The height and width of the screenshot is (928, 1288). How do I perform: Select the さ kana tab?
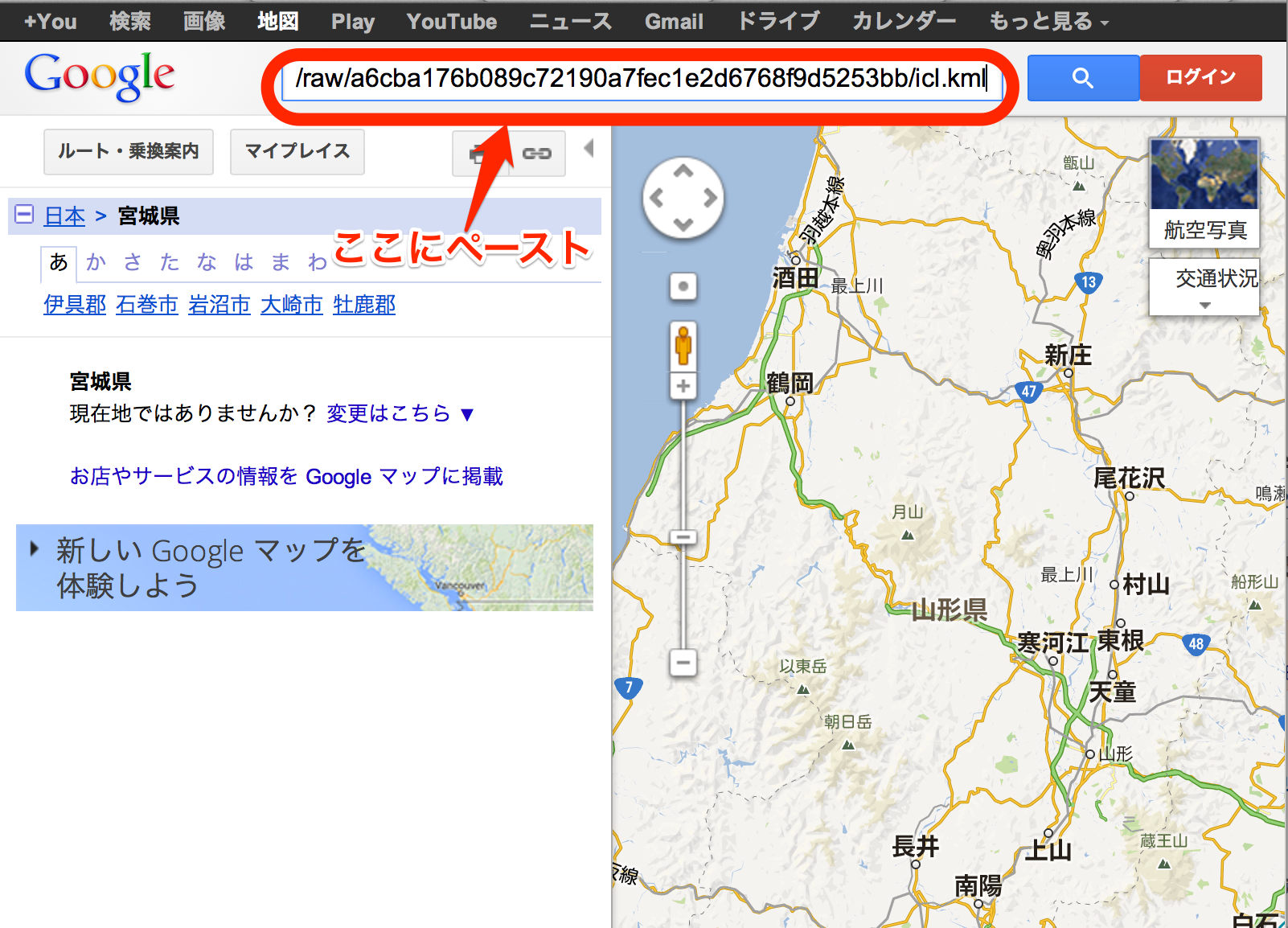(133, 262)
